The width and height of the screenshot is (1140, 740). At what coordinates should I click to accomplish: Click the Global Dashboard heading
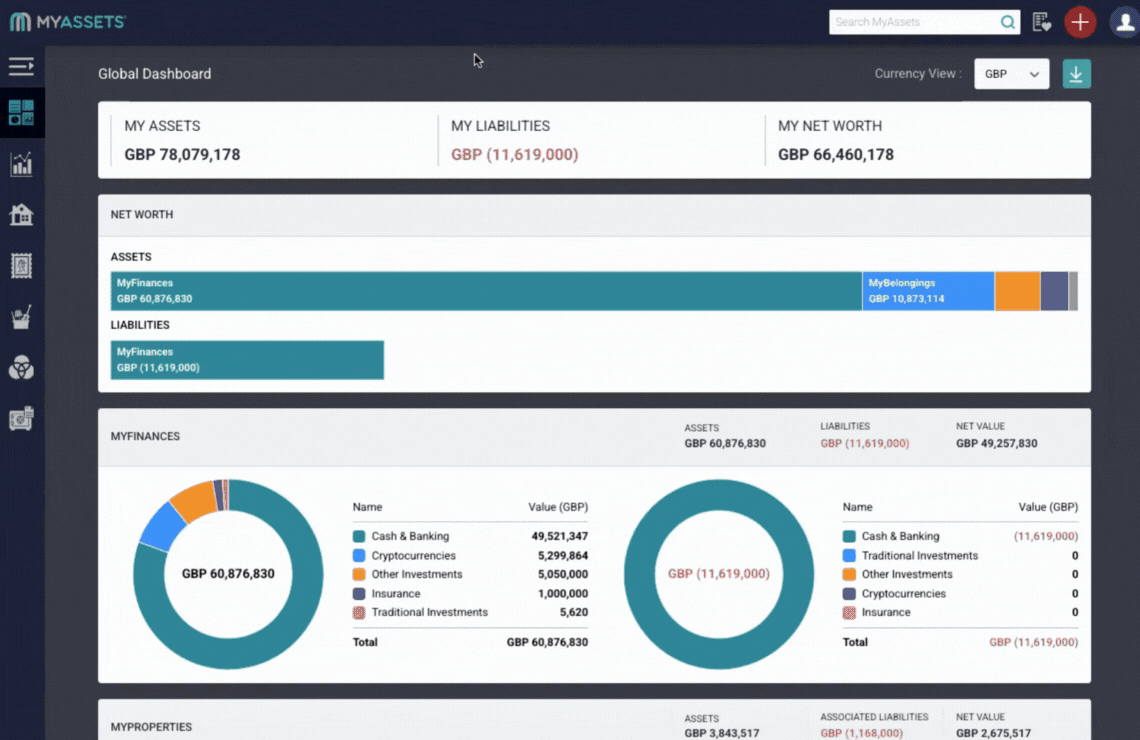(155, 73)
